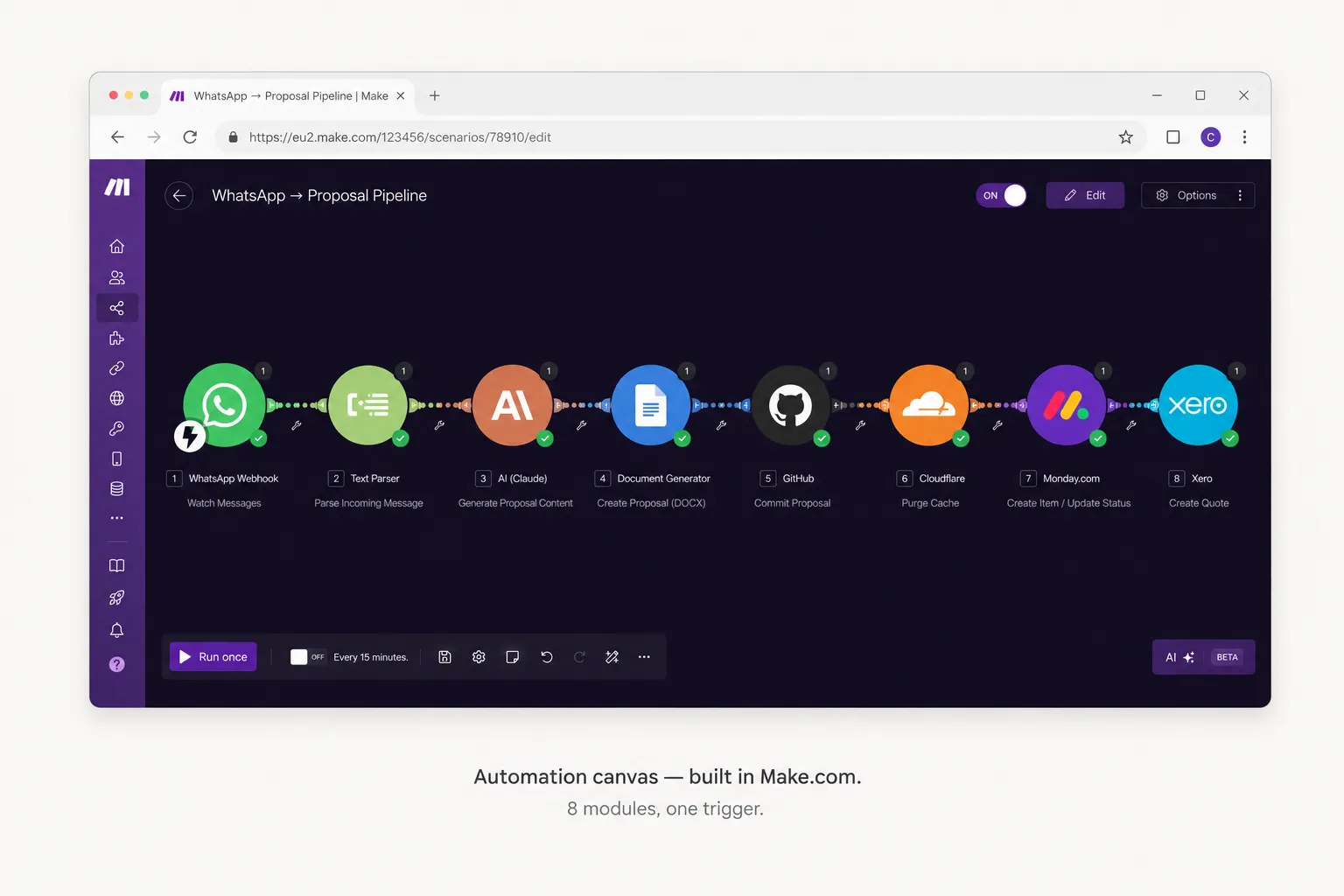This screenshot has width=1344, height=896.
Task: Click the auto-align magic wand icon
Action: [612, 657]
